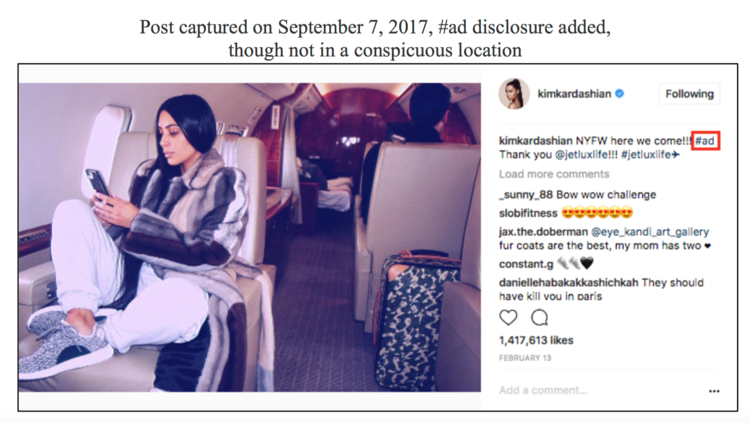Open the three-dot more options menu
This screenshot has height=423, width=750.
tap(714, 391)
